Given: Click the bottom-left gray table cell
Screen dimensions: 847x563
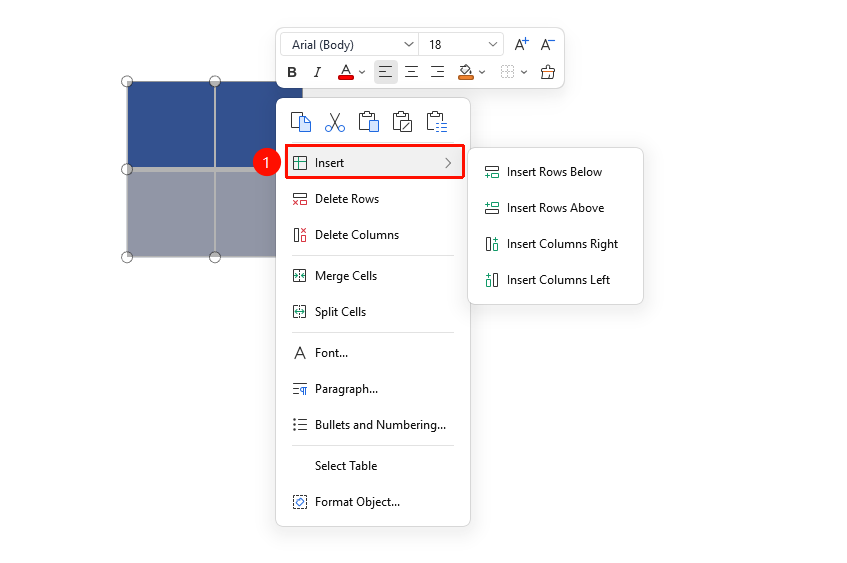Looking at the screenshot, I should pos(171,214).
